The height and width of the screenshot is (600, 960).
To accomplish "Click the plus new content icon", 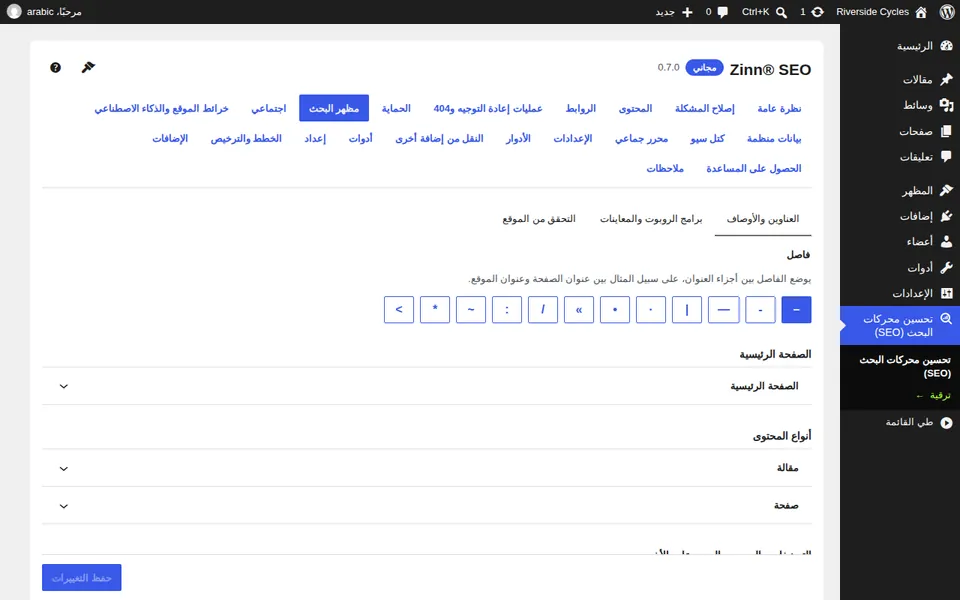I will pos(687,12).
